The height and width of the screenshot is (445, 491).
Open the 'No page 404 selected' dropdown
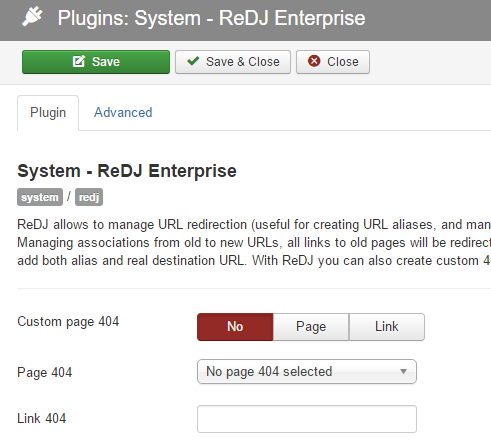point(307,371)
